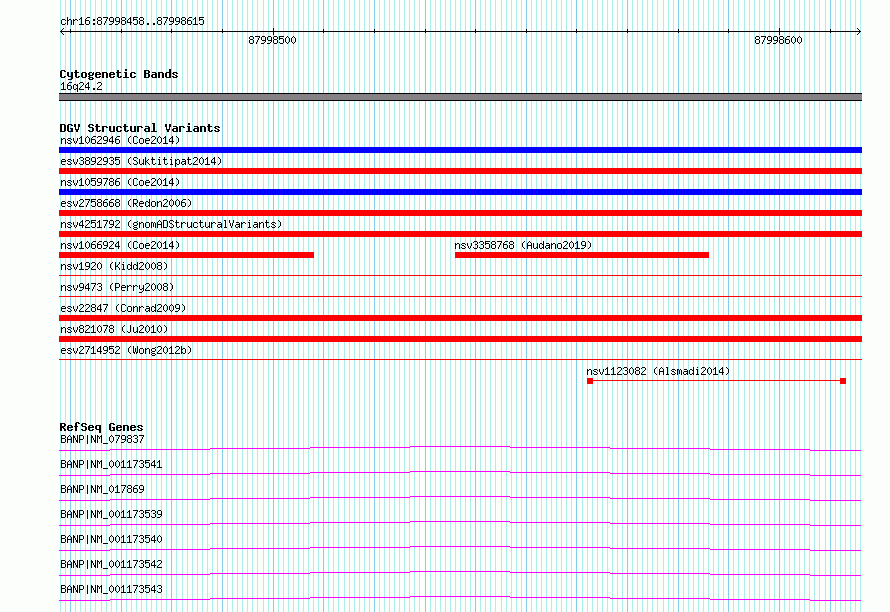Open the esv3892935 (Suktitipat2014) variant label
890x612 pixels.
(x=141, y=161)
